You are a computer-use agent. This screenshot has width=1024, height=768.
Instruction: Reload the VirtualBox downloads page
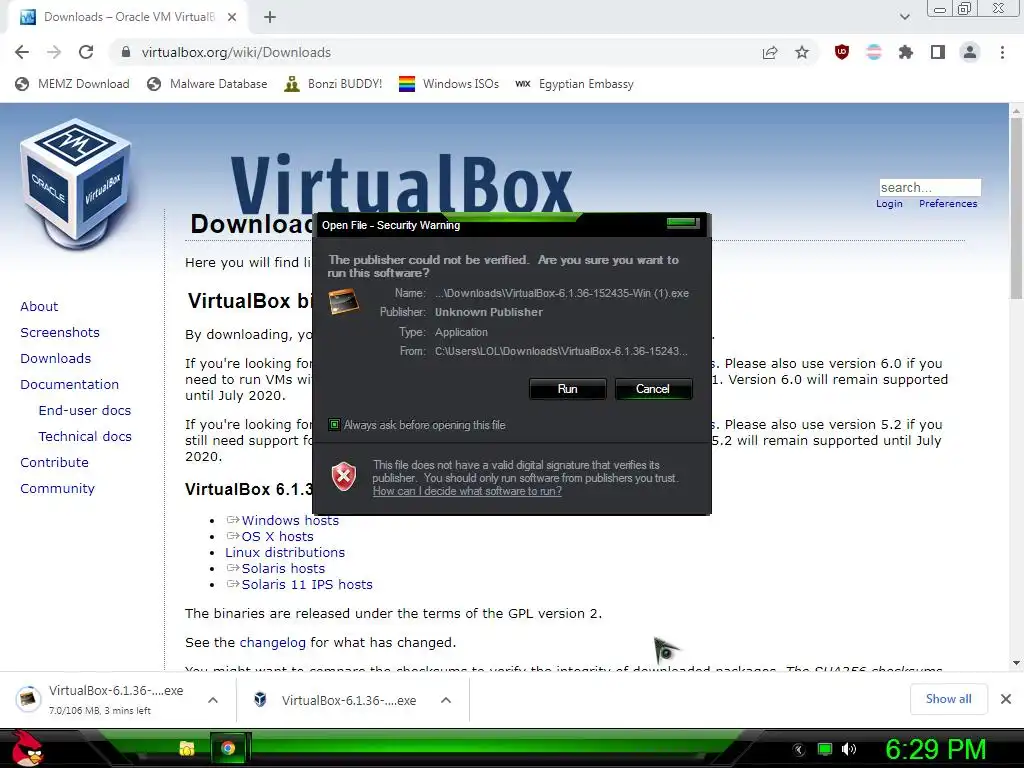pyautogui.click(x=86, y=52)
